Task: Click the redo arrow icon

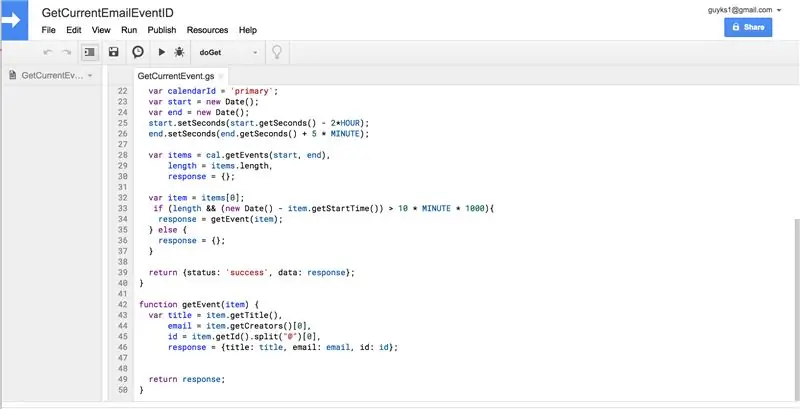Action: (66, 52)
